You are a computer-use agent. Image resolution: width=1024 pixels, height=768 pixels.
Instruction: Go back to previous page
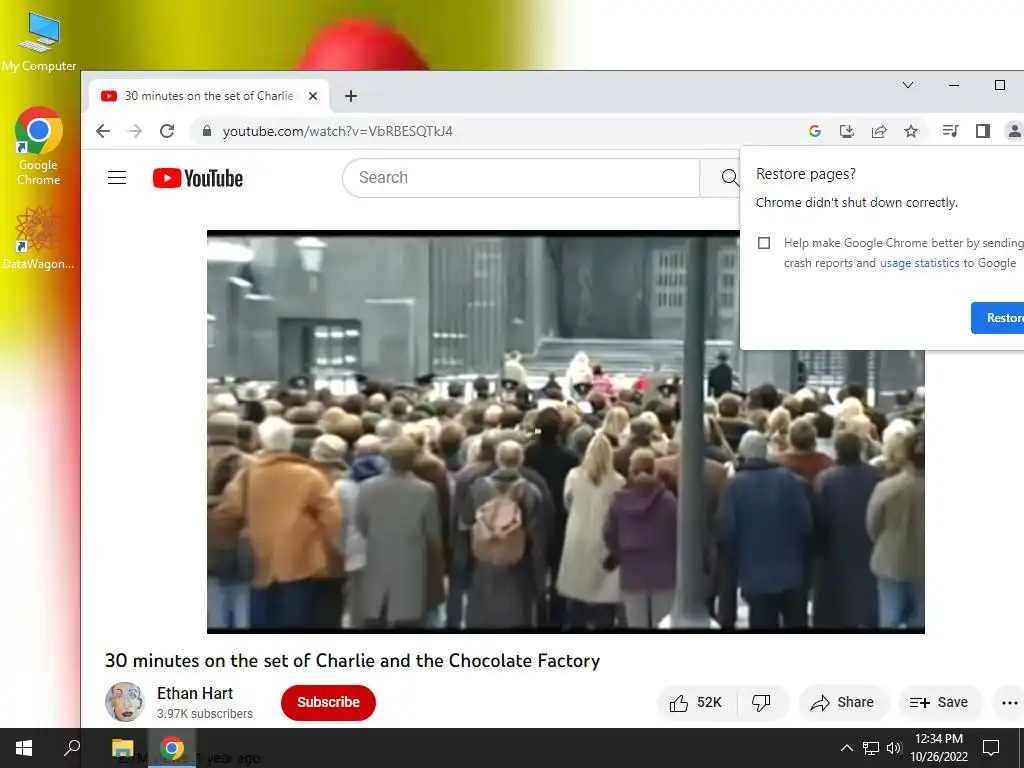(103, 131)
